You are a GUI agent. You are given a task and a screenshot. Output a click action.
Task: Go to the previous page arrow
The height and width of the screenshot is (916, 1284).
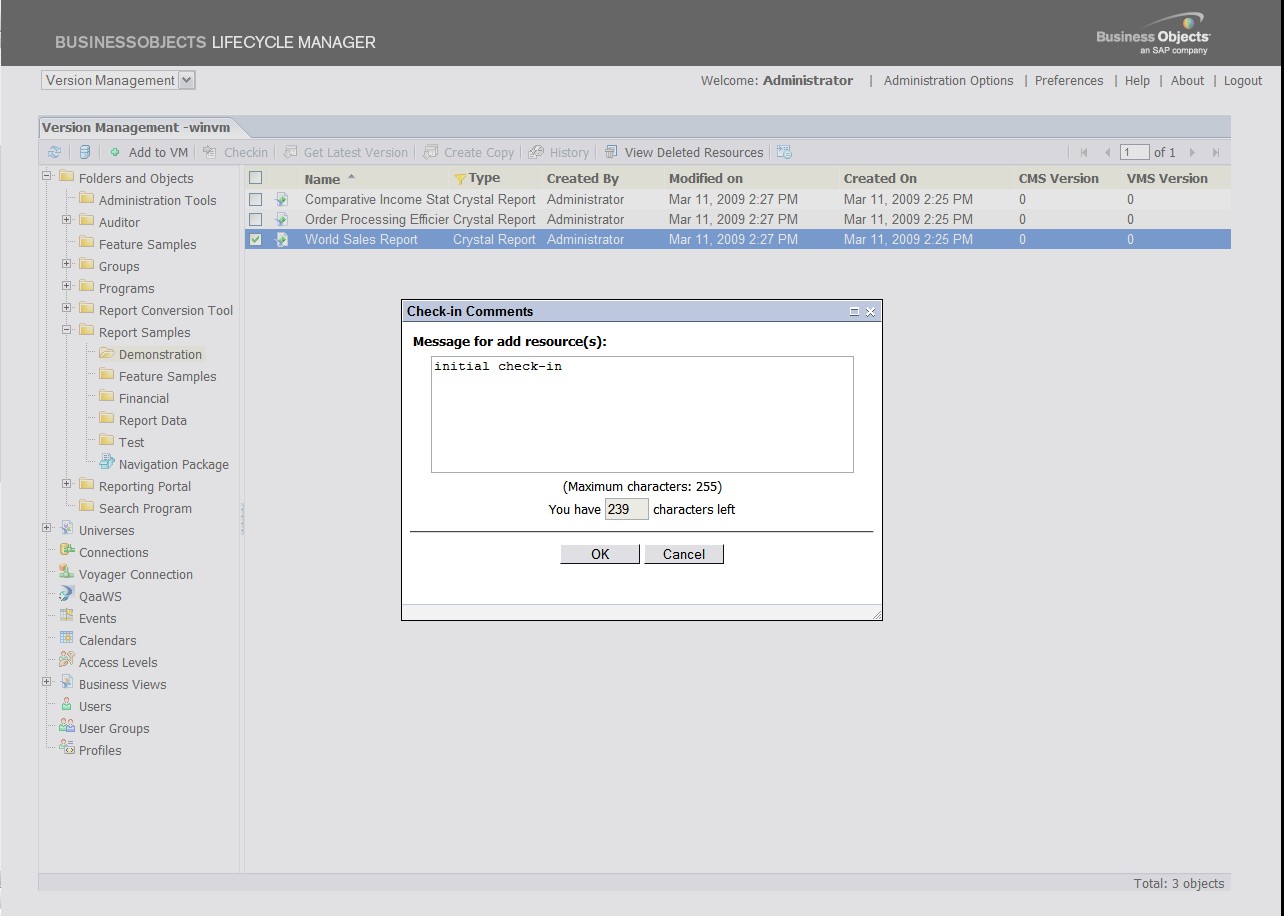tap(1107, 152)
